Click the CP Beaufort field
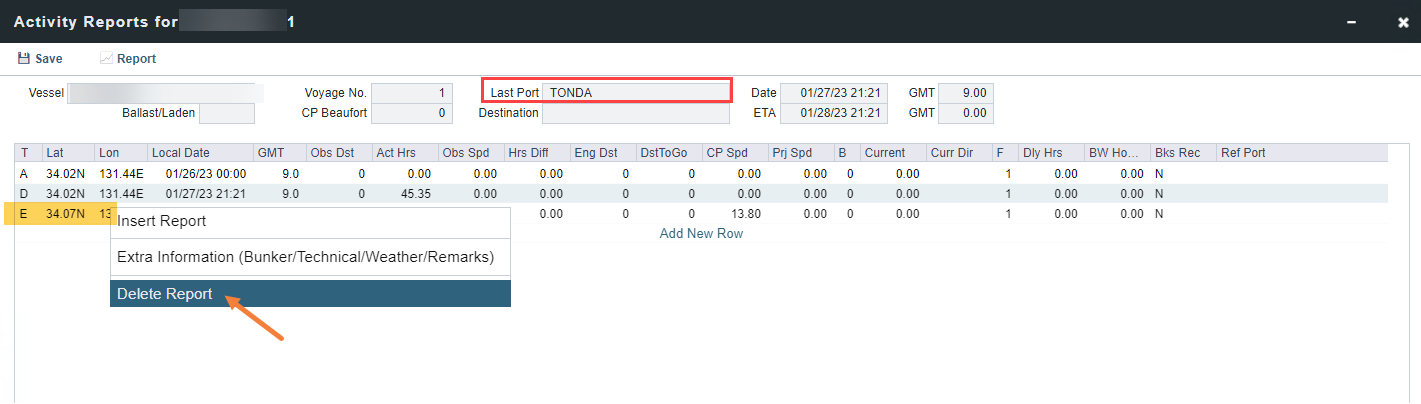 tap(411, 113)
